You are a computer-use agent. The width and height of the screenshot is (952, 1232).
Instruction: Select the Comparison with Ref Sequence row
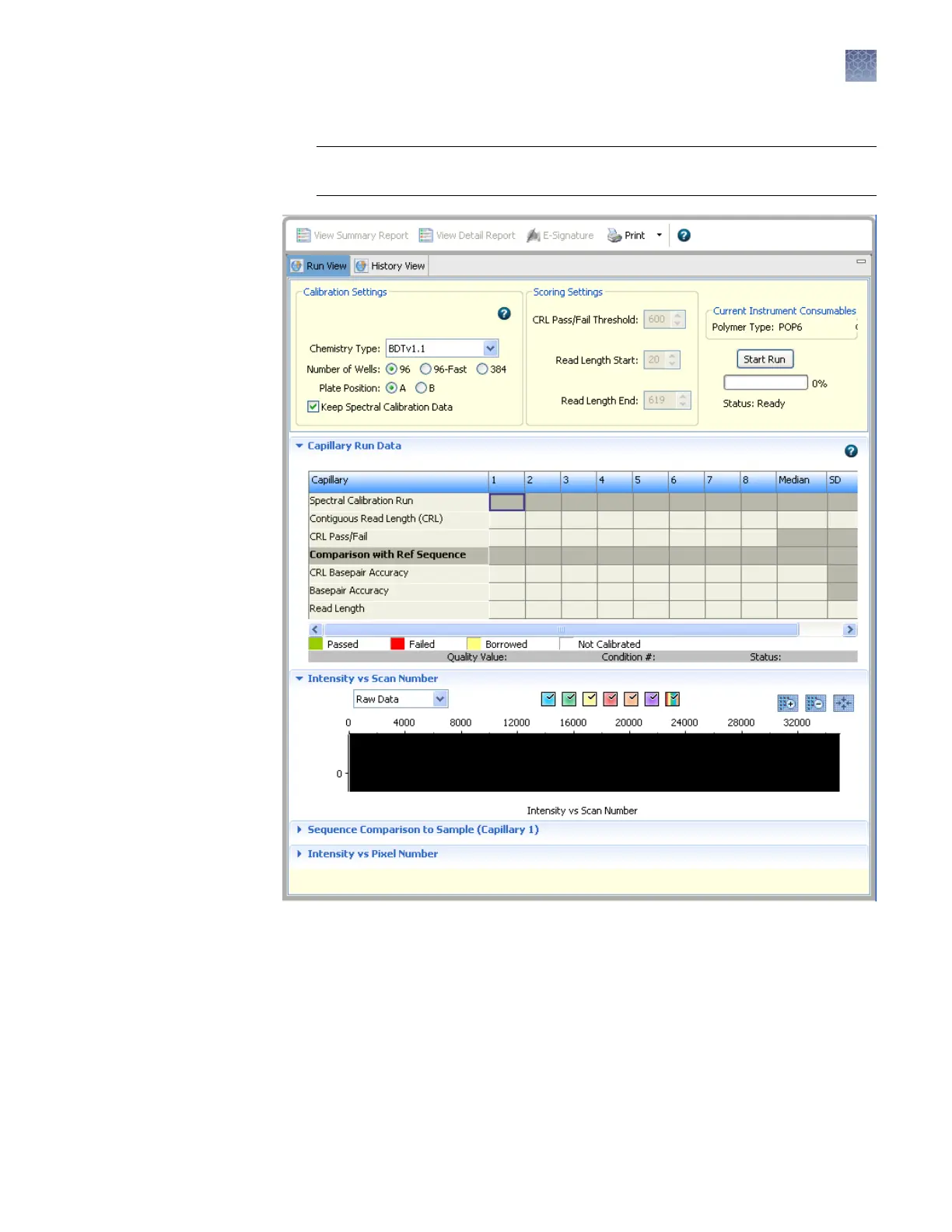[583, 555]
